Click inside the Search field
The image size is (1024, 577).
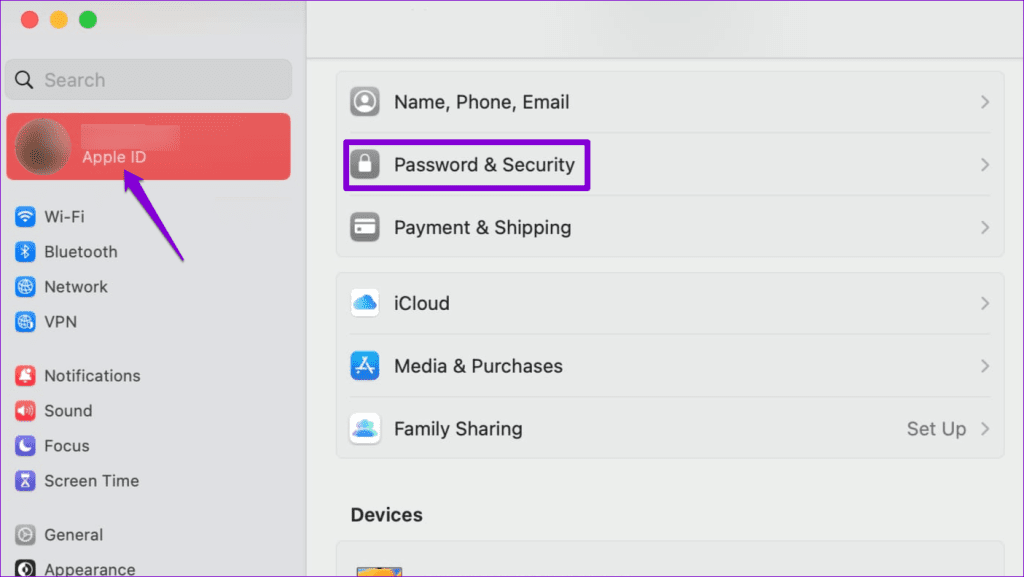pos(148,79)
